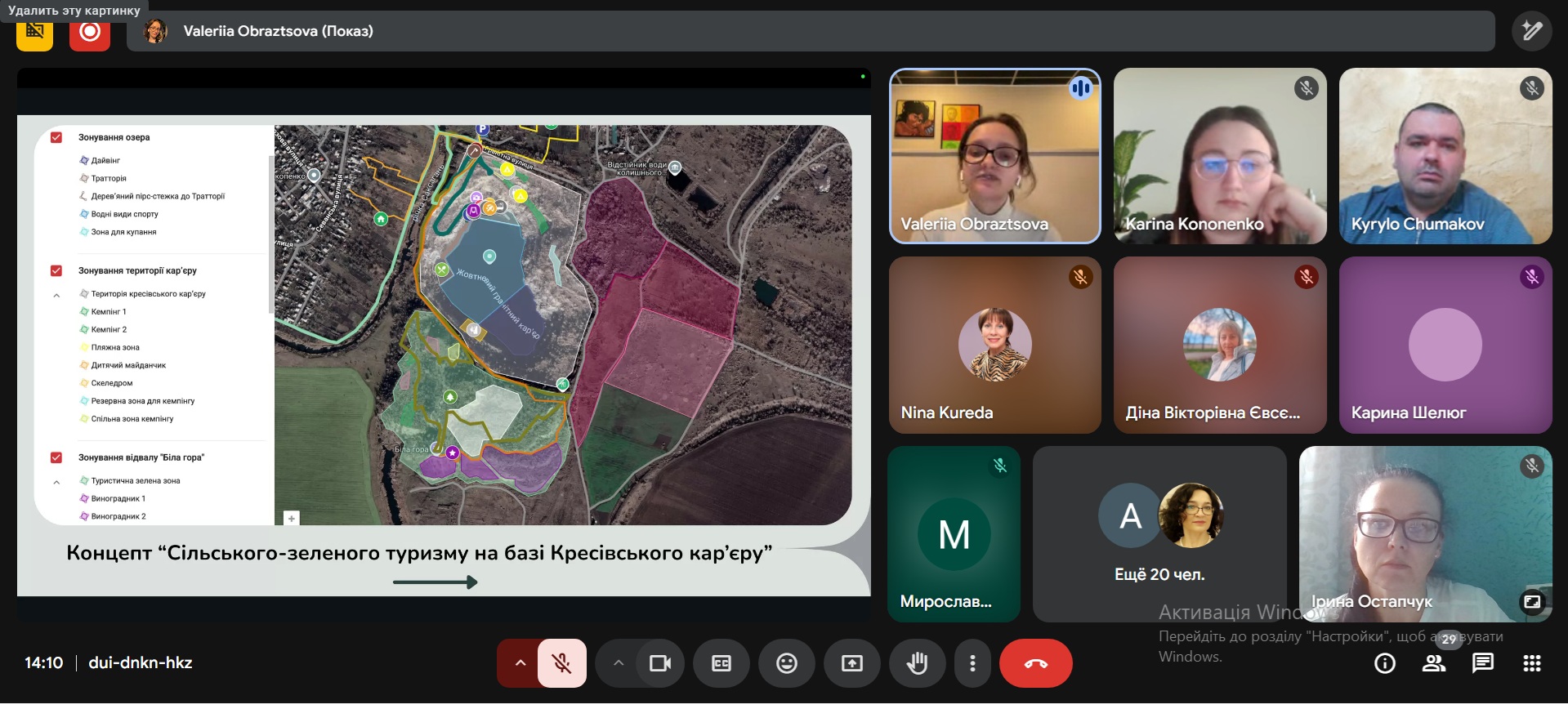Uncheck the Зонування озера checkbox
The height and width of the screenshot is (709, 1568).
56,137
